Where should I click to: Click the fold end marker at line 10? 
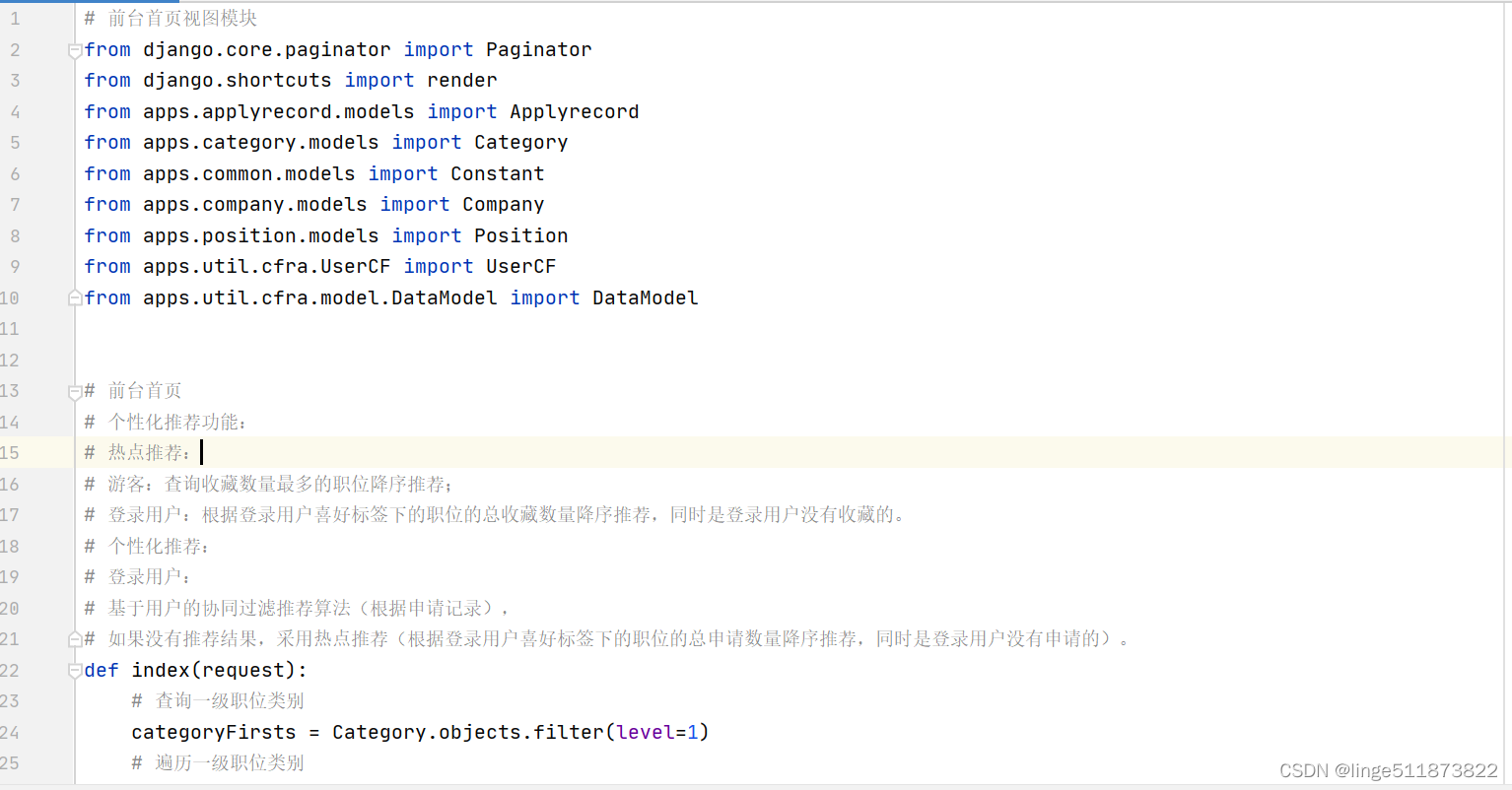point(75,297)
